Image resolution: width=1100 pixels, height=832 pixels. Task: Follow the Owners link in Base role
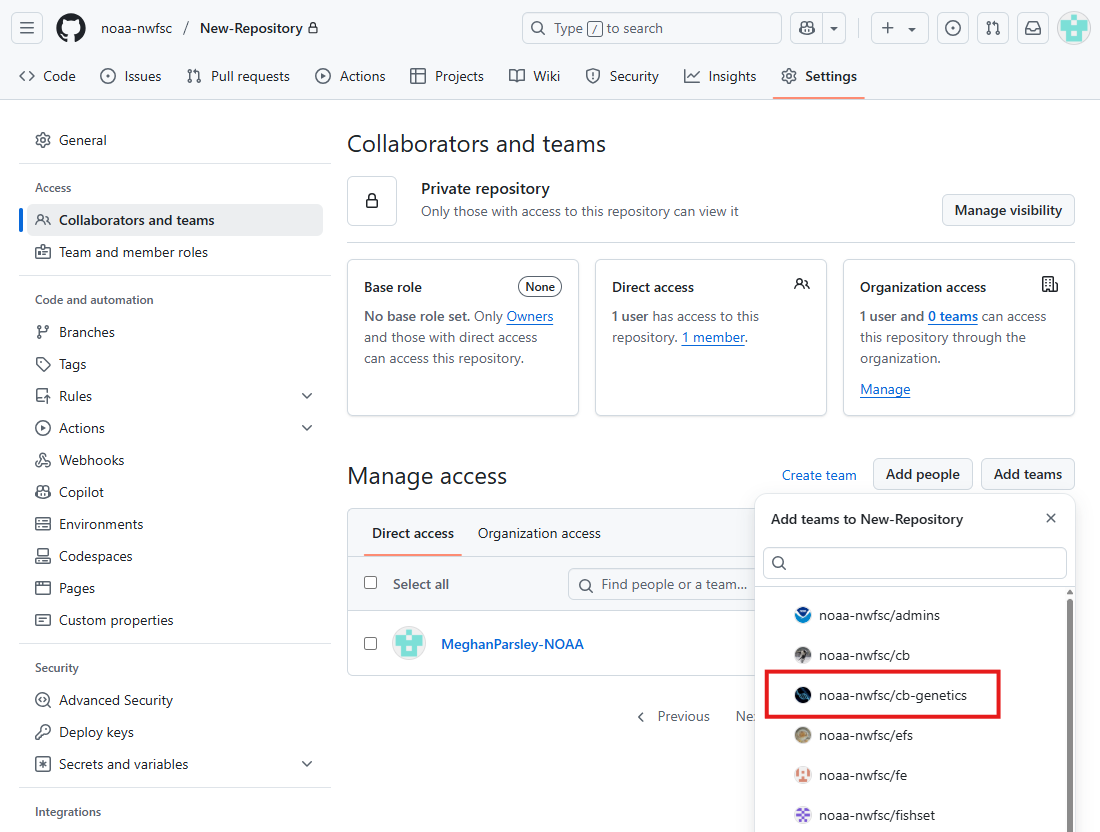530,316
